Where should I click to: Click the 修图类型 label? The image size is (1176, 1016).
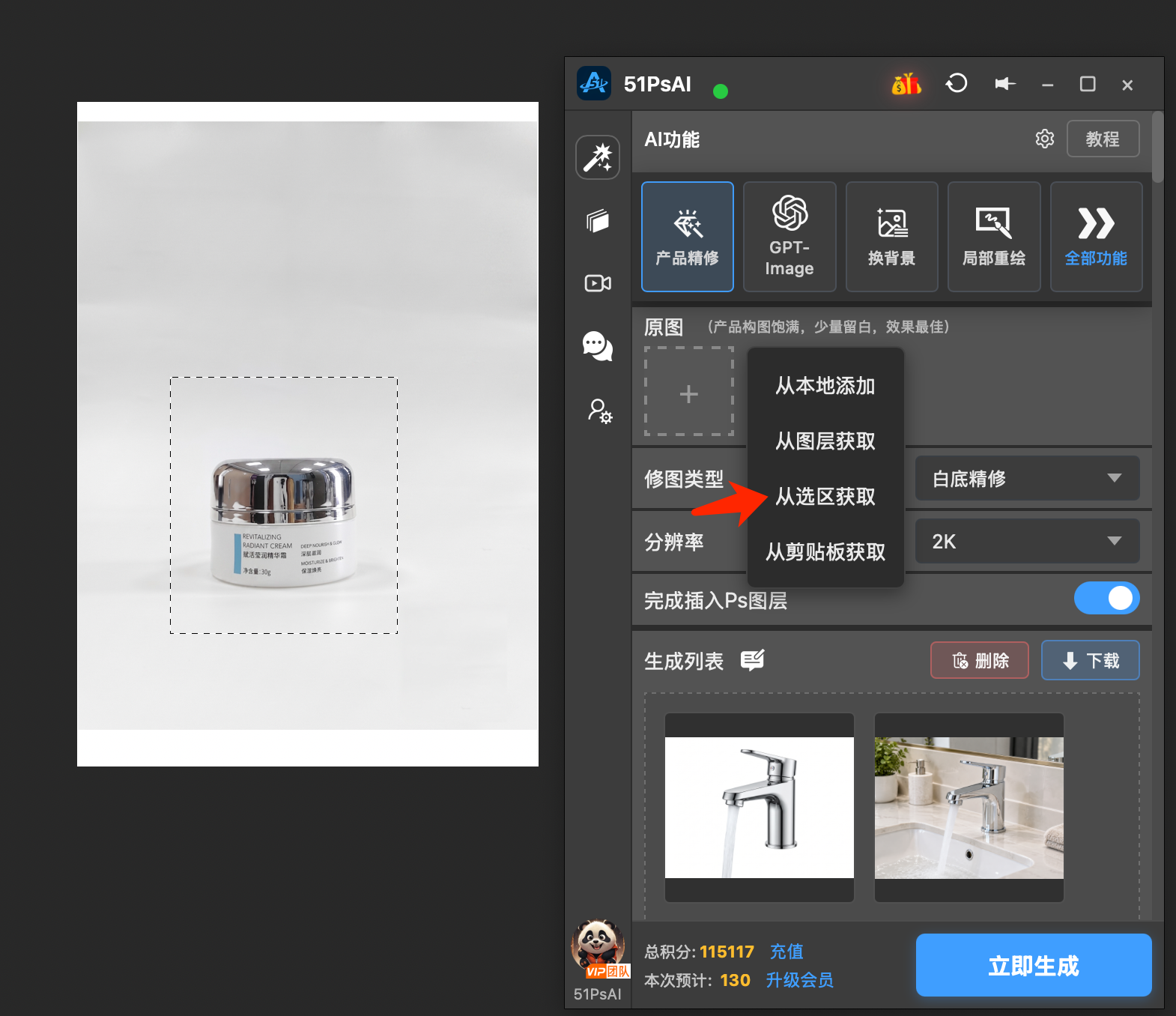point(684,479)
